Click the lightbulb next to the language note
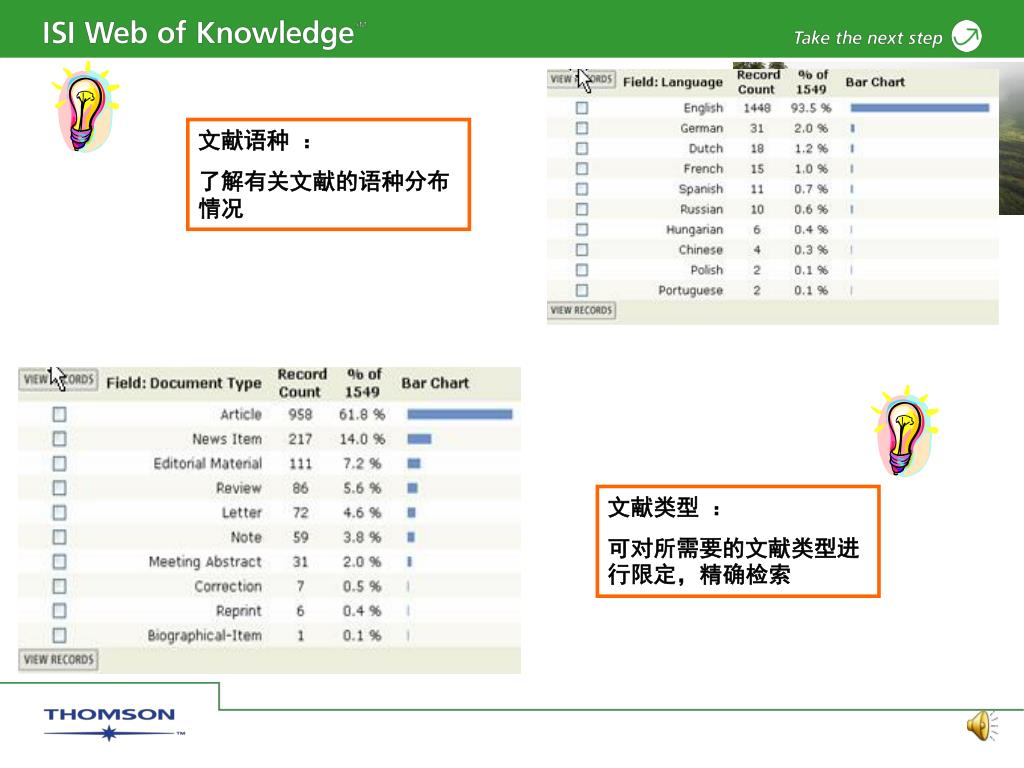 [86, 108]
